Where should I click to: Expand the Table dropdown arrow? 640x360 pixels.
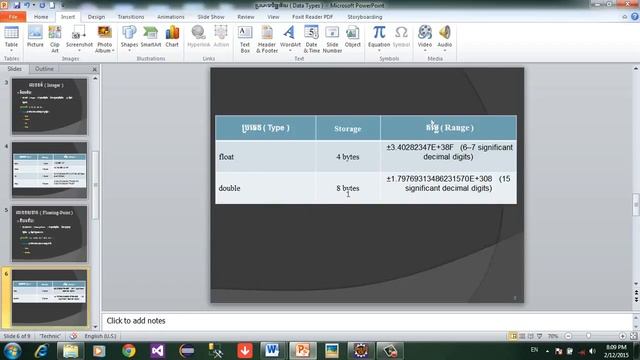click(x=11, y=50)
